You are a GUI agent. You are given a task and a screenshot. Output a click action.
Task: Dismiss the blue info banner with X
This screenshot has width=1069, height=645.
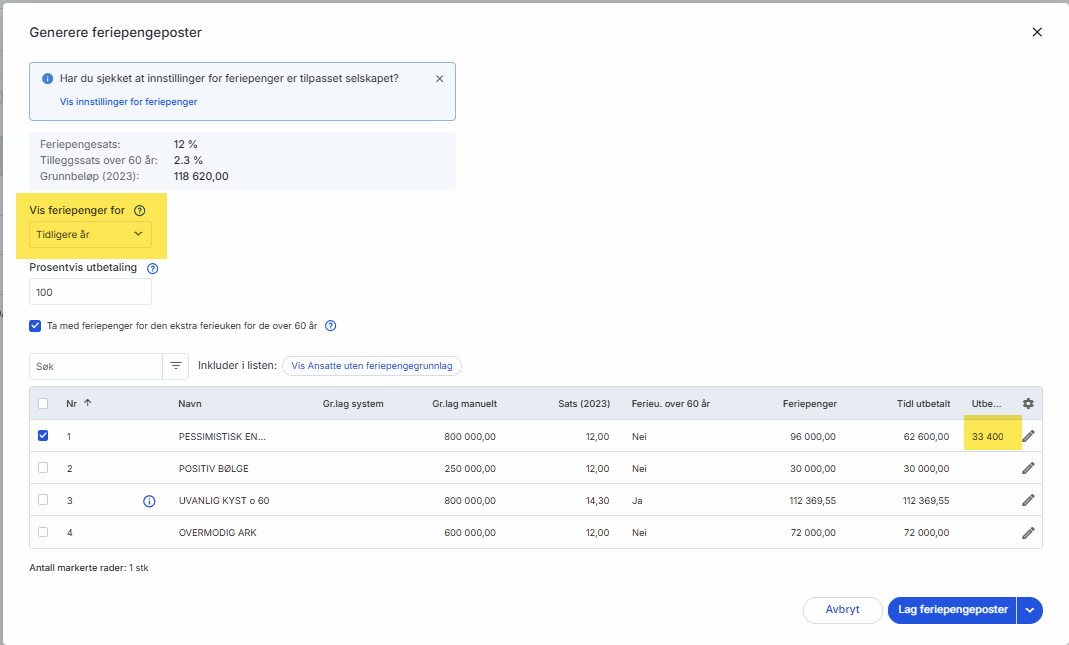click(439, 79)
